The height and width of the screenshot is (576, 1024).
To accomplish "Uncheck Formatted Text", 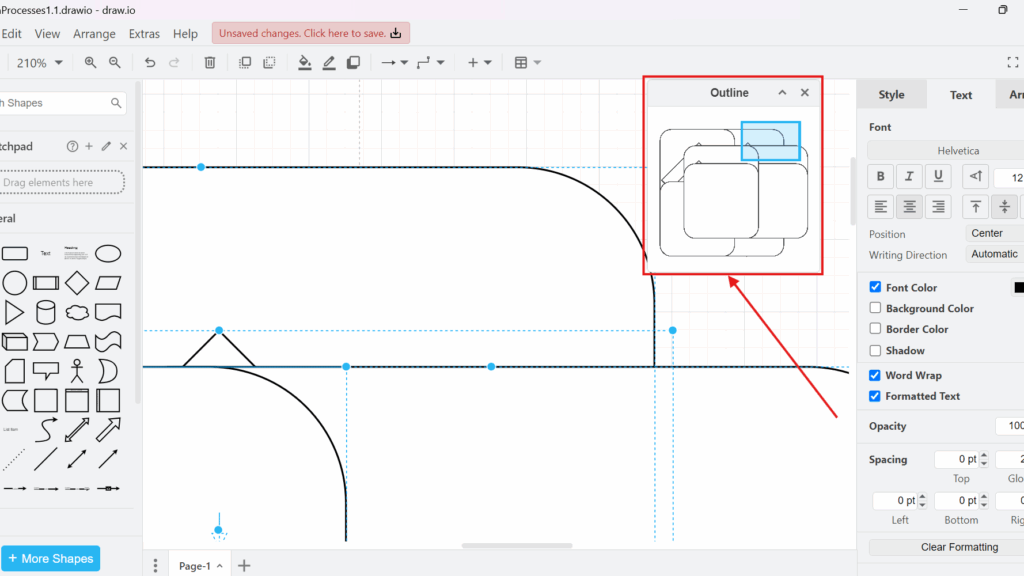I will tap(874, 396).
